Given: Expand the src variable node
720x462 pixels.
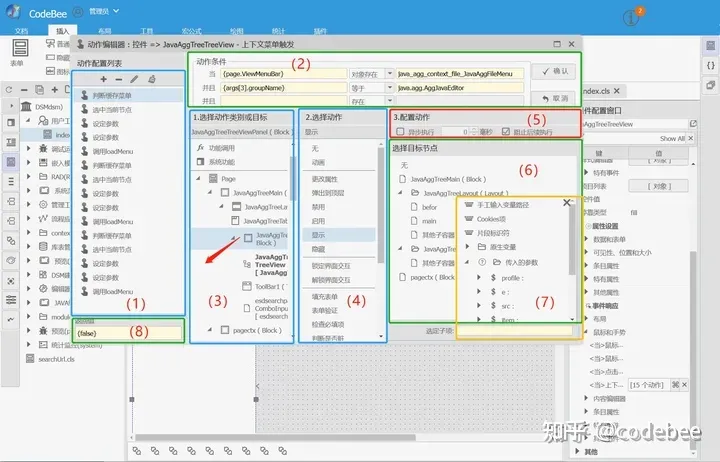Looking at the screenshot, I should tap(479, 305).
